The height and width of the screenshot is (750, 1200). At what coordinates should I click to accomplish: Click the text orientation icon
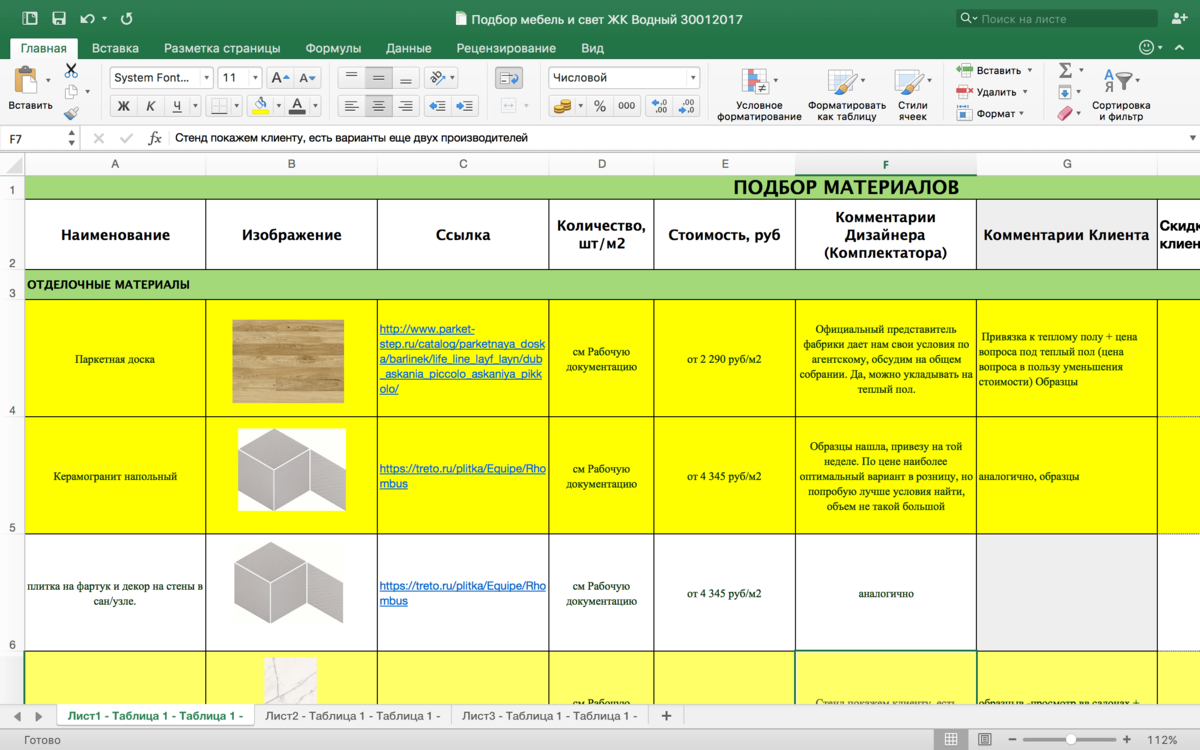pyautogui.click(x=436, y=78)
